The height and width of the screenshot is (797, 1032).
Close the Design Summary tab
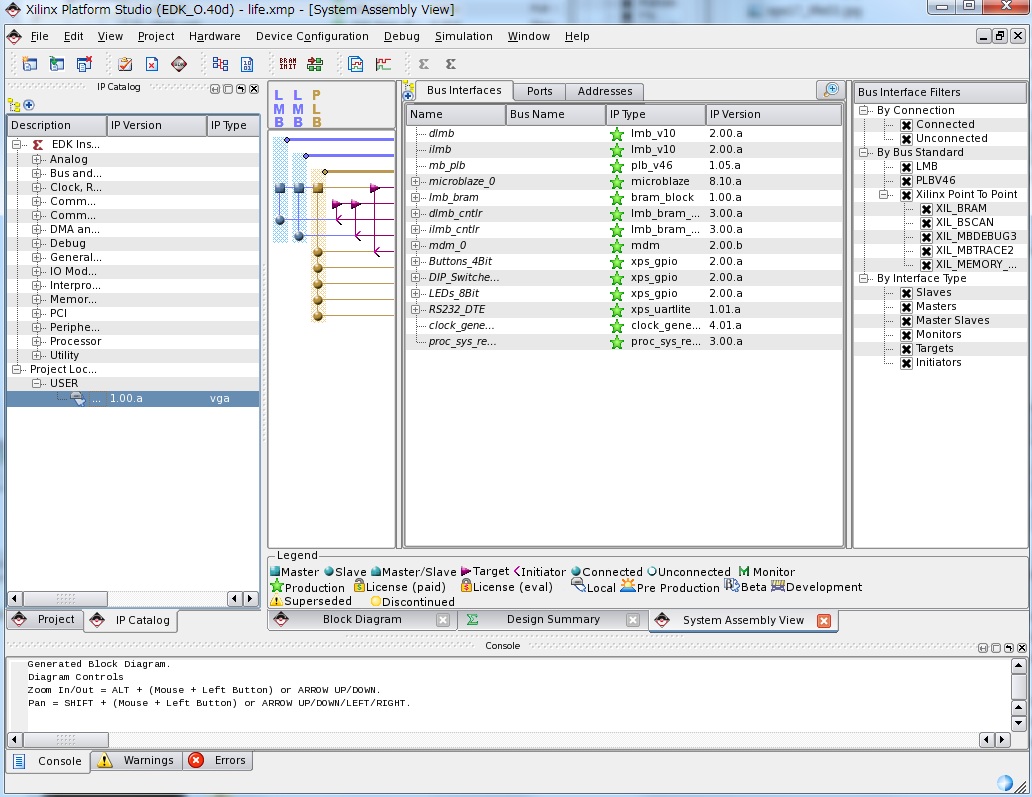coord(632,620)
